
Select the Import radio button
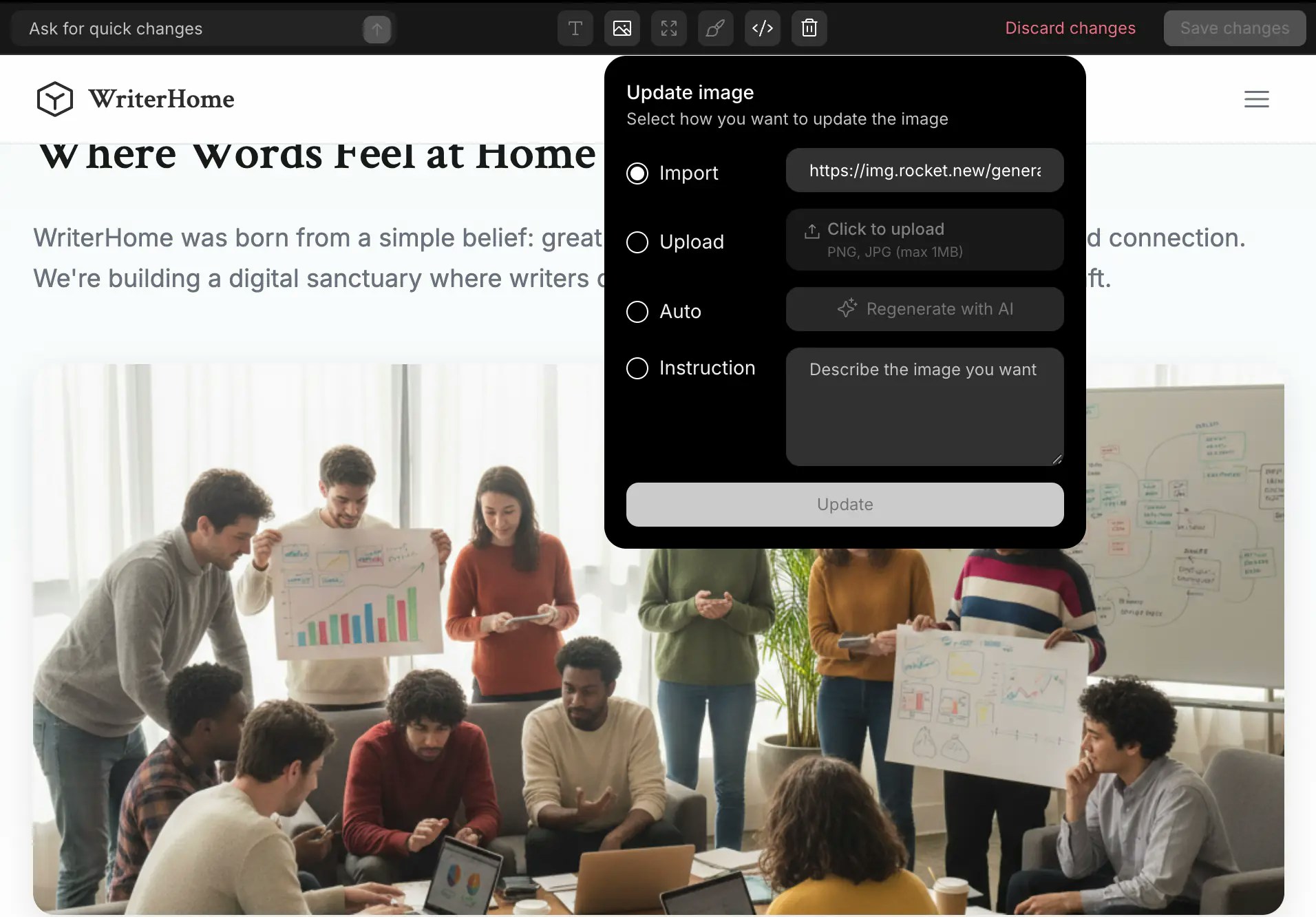coord(637,173)
